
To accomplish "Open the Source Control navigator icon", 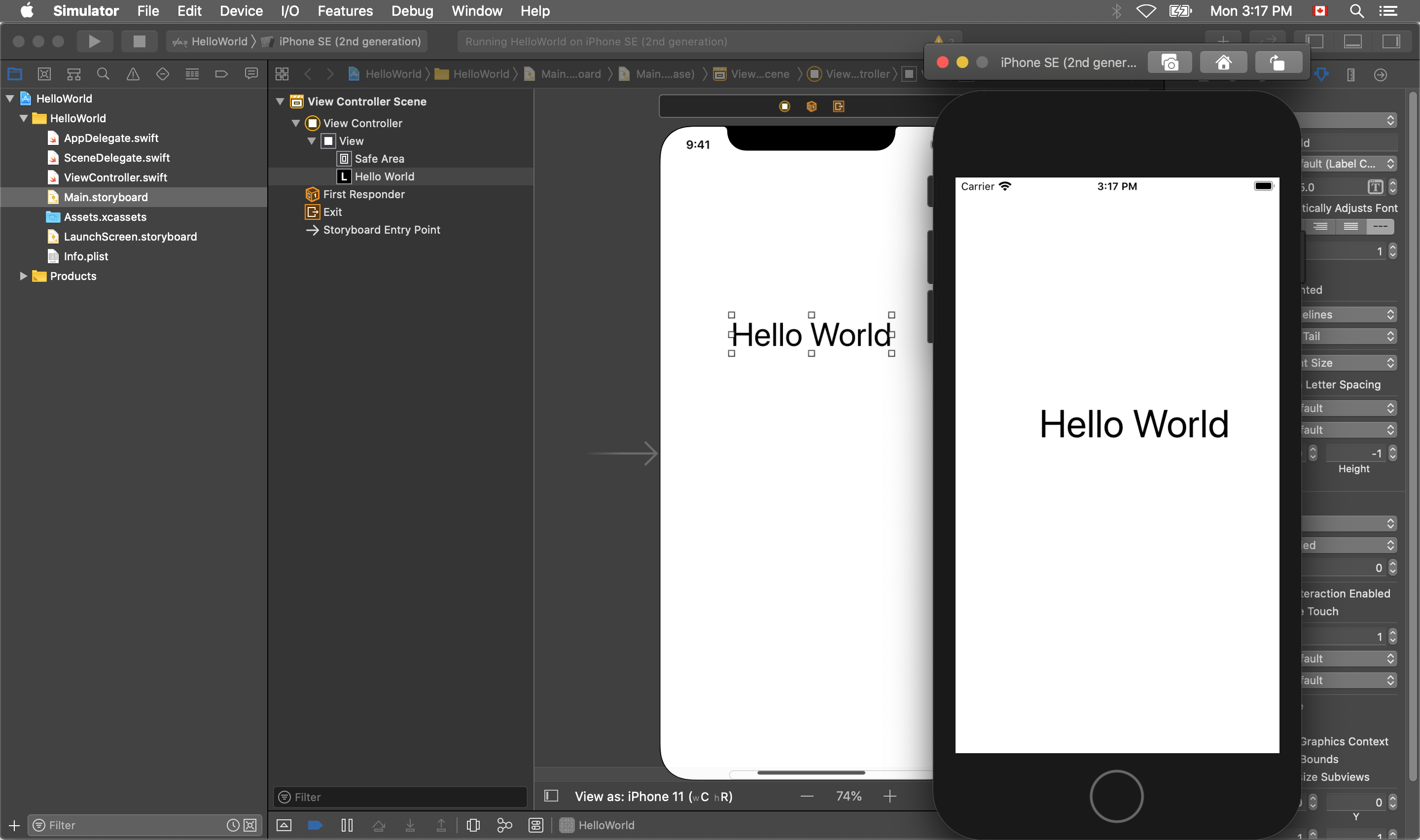I will (x=44, y=74).
